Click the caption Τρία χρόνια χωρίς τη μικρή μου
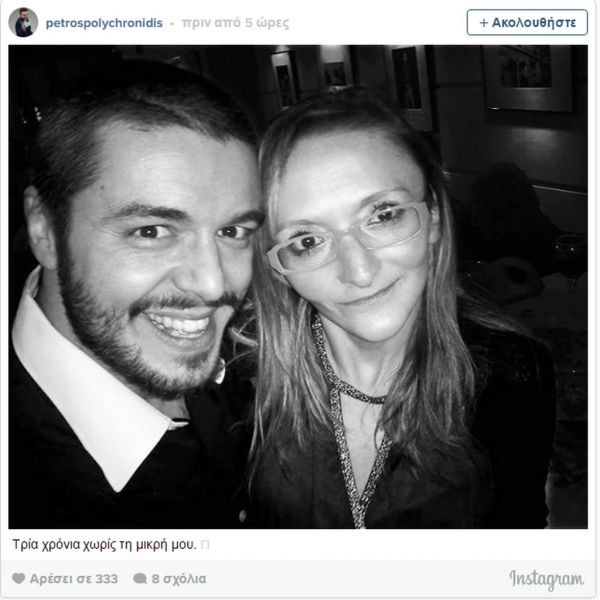The height and width of the screenshot is (600, 600). [x=104, y=544]
